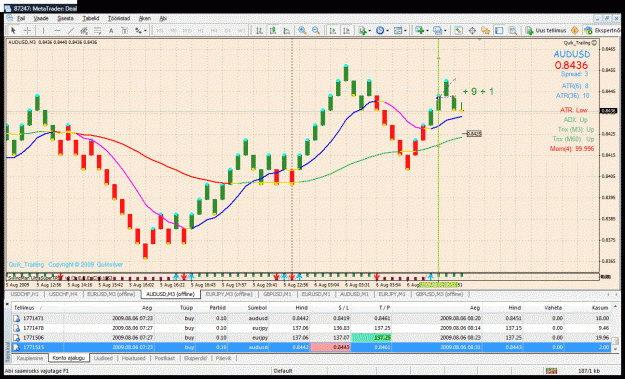Select the cursor arrow tool
The height and width of the screenshot is (379, 625).
[x=13, y=30]
